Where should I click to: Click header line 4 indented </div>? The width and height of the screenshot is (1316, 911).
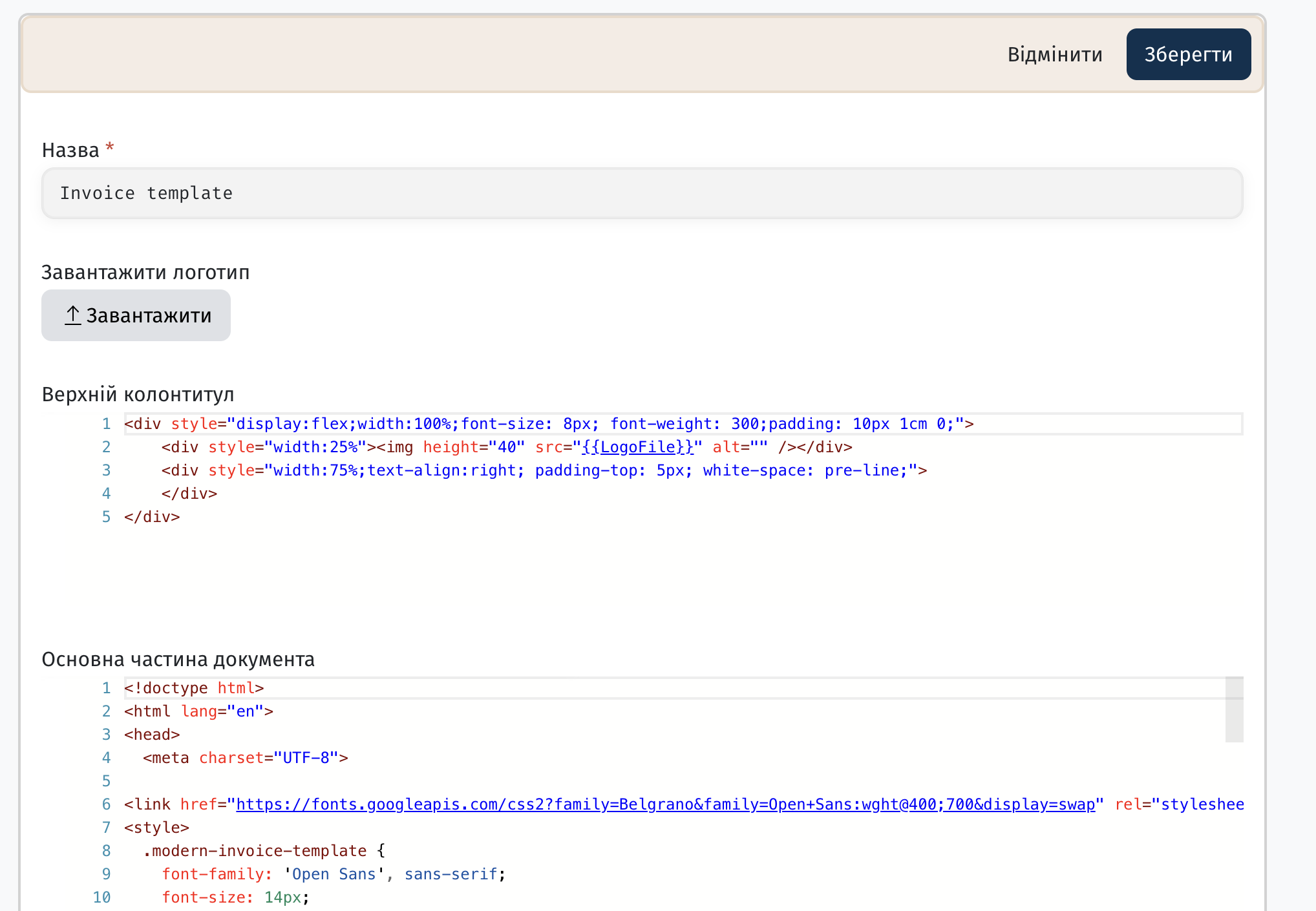[x=189, y=494]
